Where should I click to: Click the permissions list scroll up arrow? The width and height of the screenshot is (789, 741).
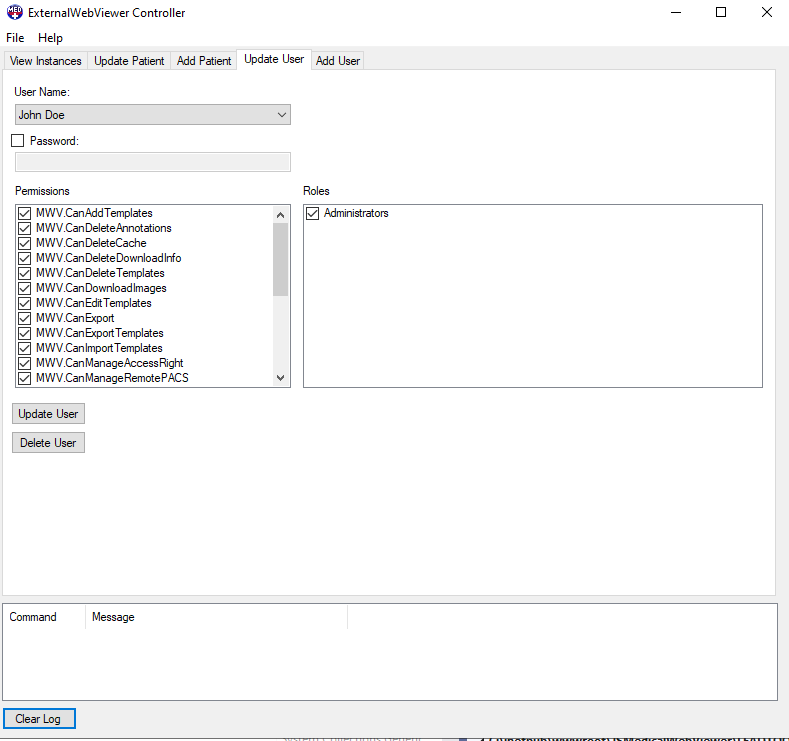281,213
